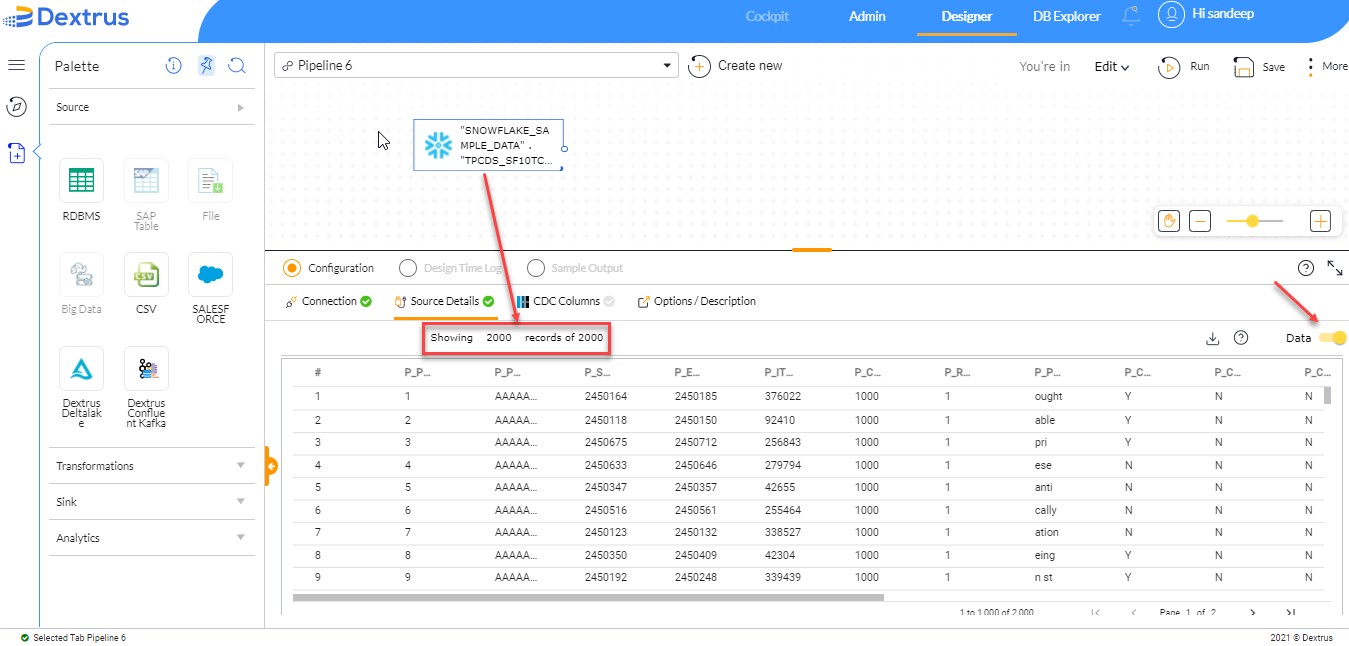Viewport: 1349px width, 646px height.
Task: Click the cell containing 'cally'
Action: [1046, 510]
